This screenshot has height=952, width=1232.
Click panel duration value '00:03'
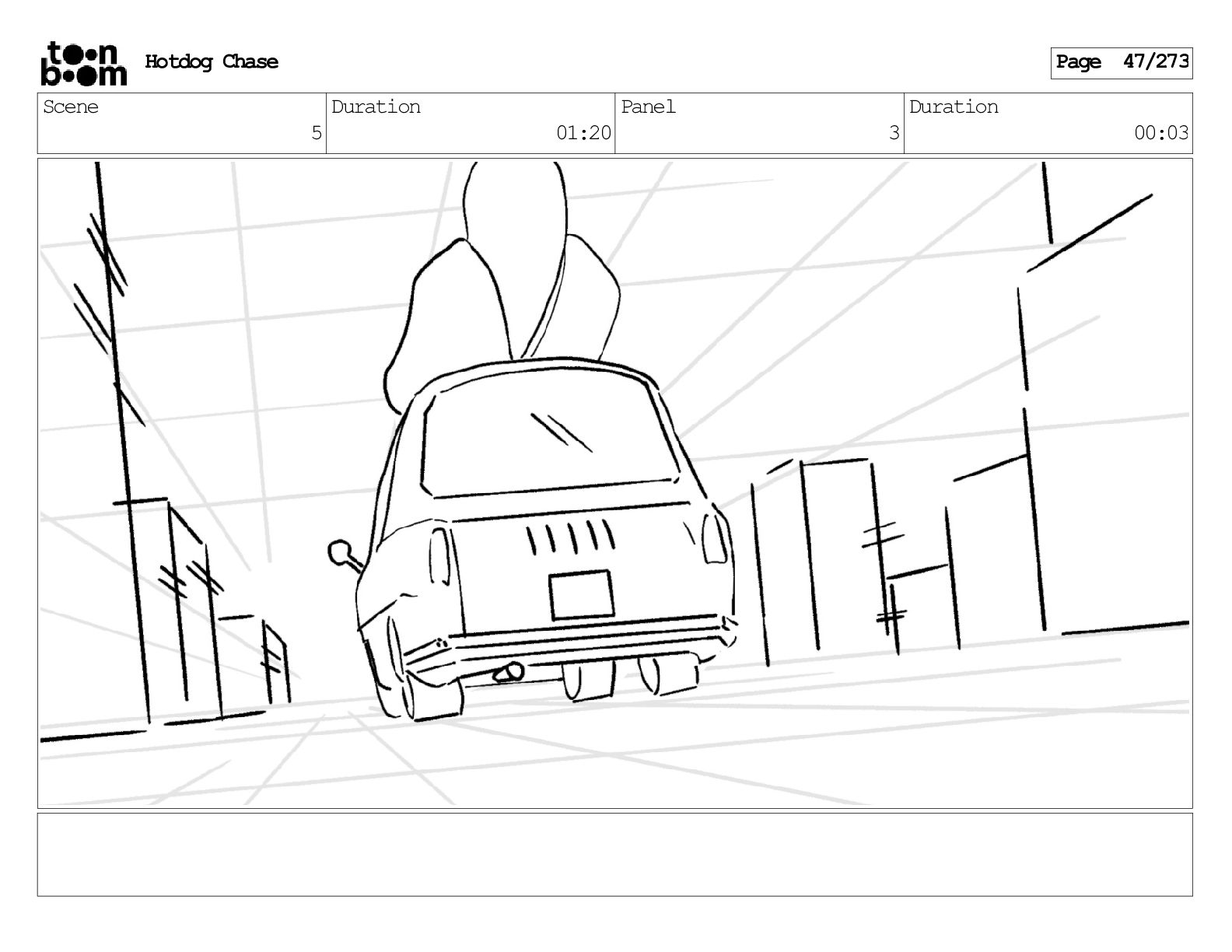[x=1161, y=133]
